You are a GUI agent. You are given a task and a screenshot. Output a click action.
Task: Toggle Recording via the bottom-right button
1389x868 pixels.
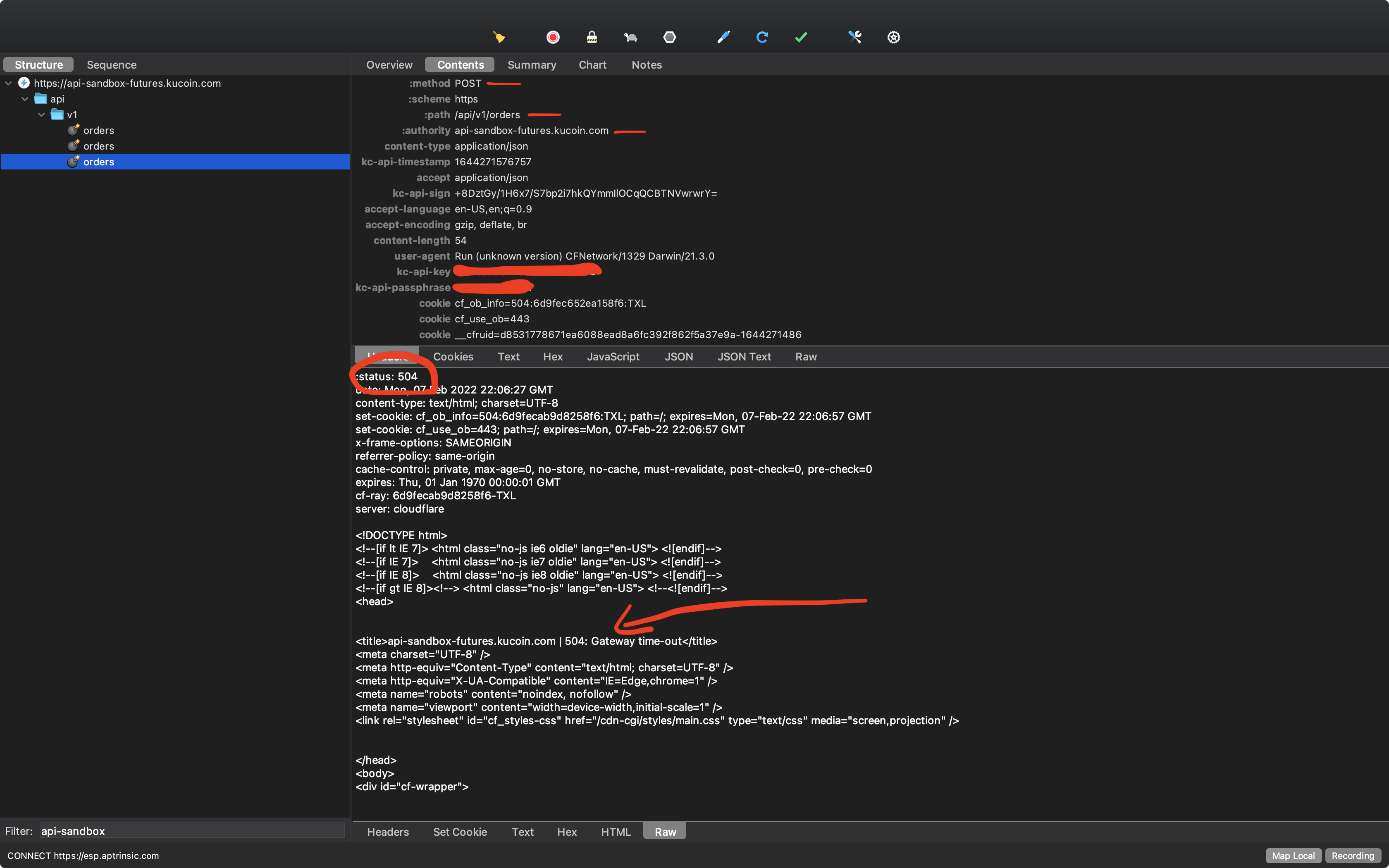(1353, 855)
